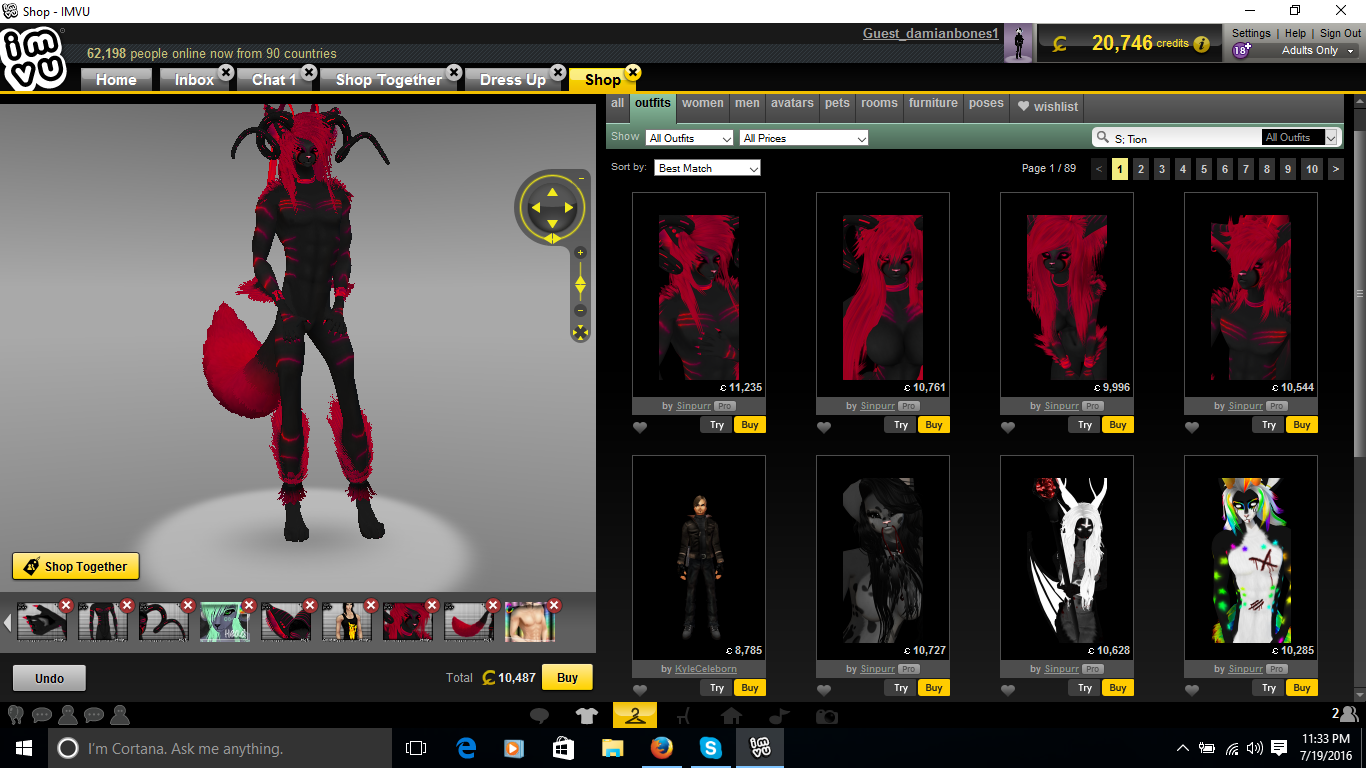Open Skype from the Windows taskbar

710,748
